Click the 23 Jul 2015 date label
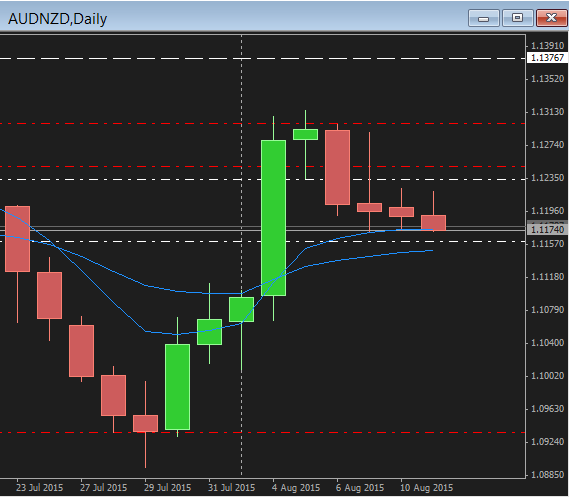Image resolution: width=569 pixels, height=497 pixels. (39, 488)
